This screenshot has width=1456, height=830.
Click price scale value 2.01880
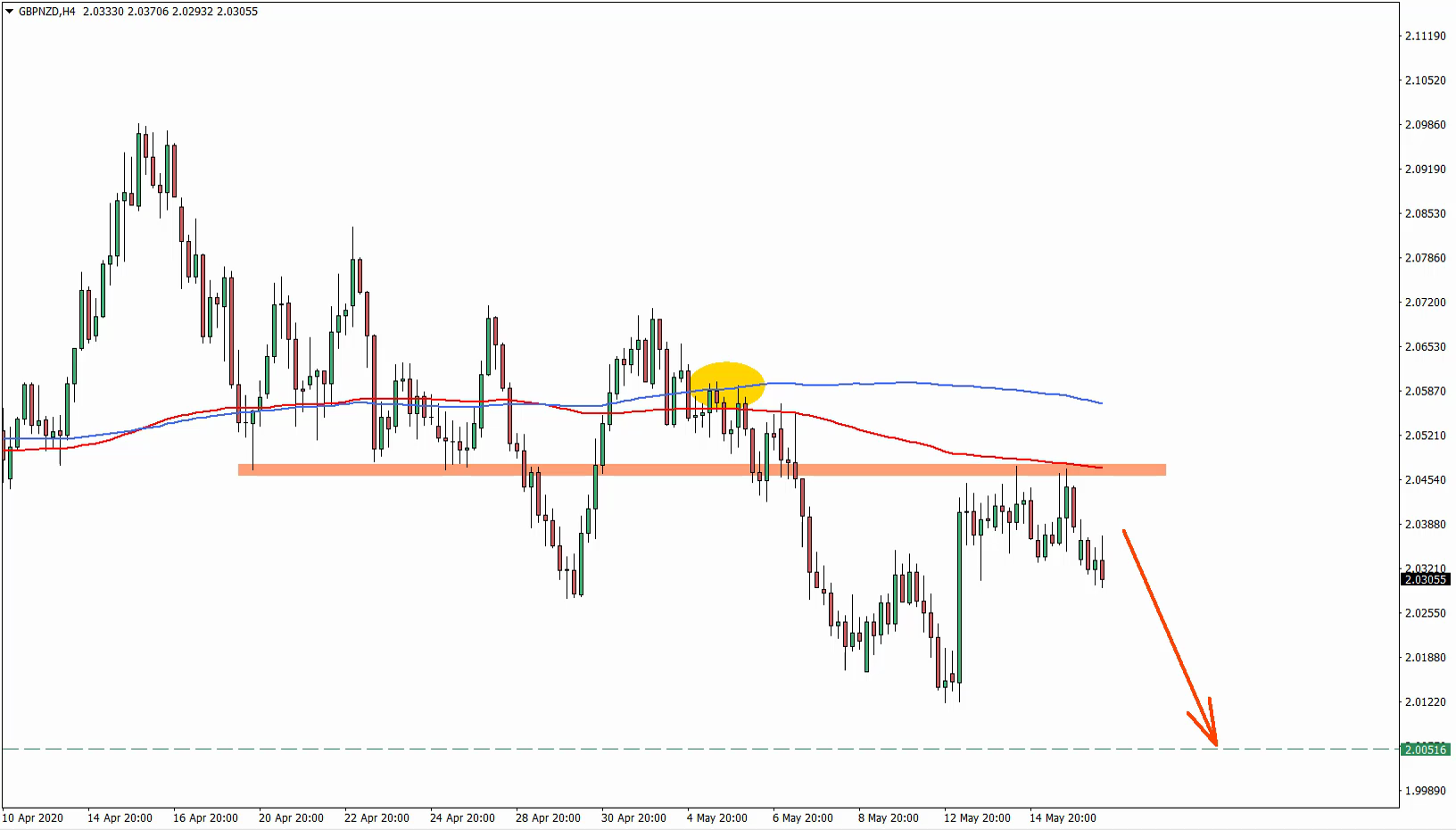[1425, 658]
